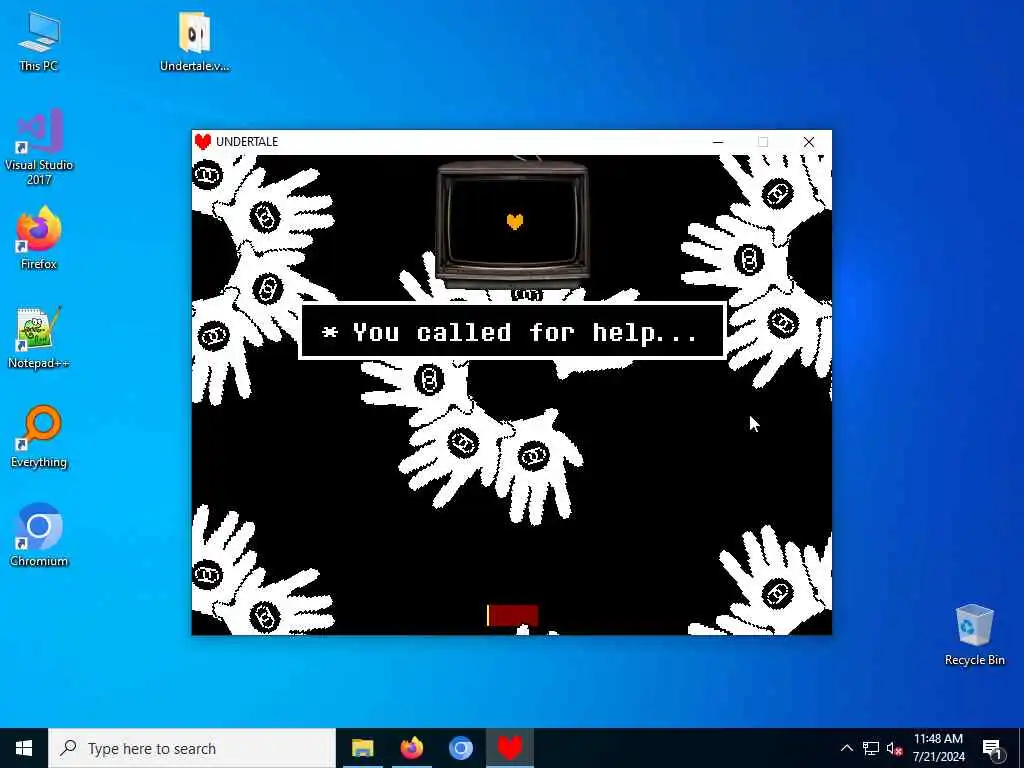The image size is (1024, 768).
Task: Open the notification center icon
Action: click(992, 748)
